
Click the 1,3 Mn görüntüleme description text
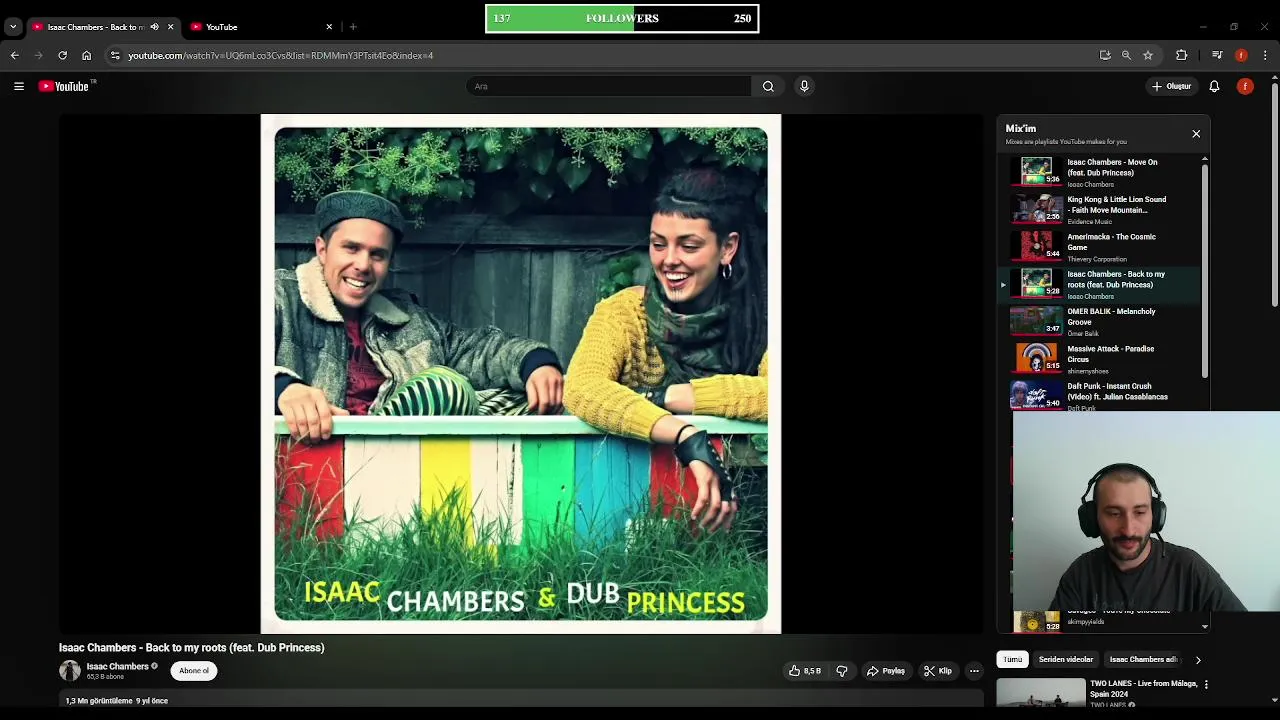click(x=117, y=701)
